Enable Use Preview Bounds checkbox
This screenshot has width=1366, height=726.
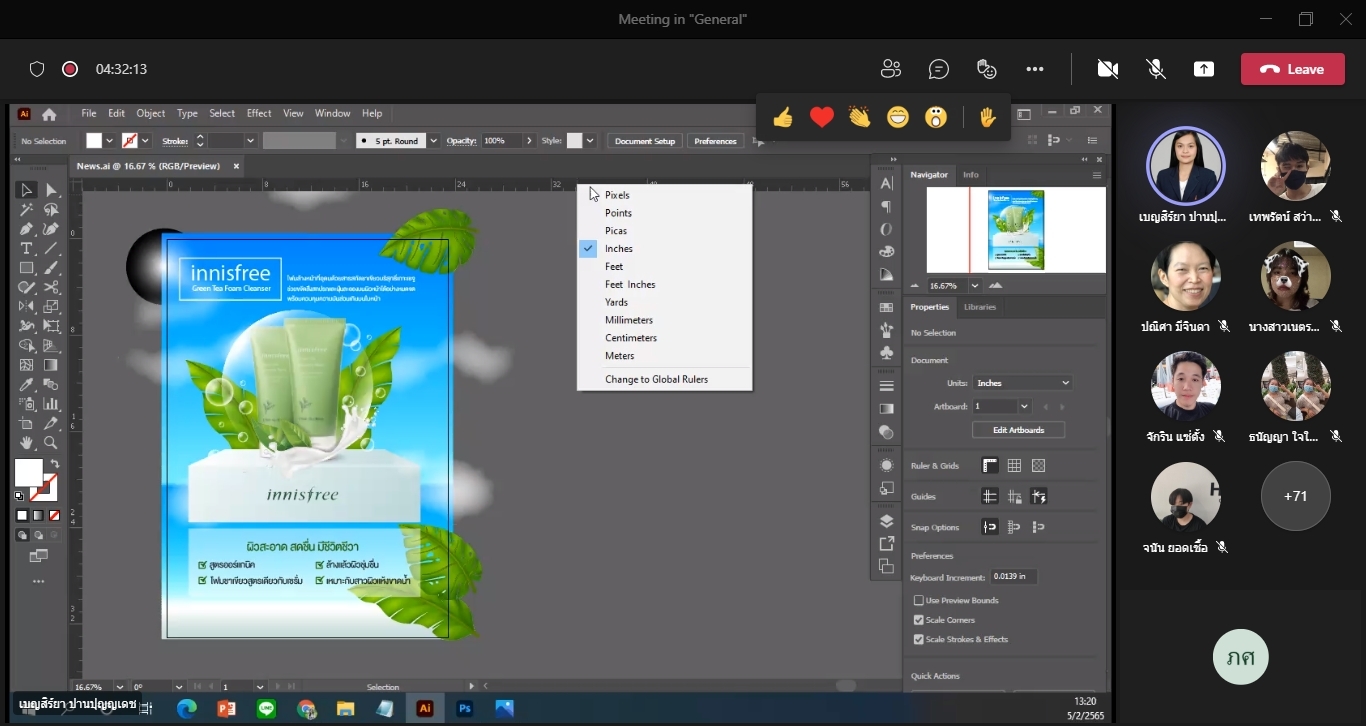tap(919, 600)
